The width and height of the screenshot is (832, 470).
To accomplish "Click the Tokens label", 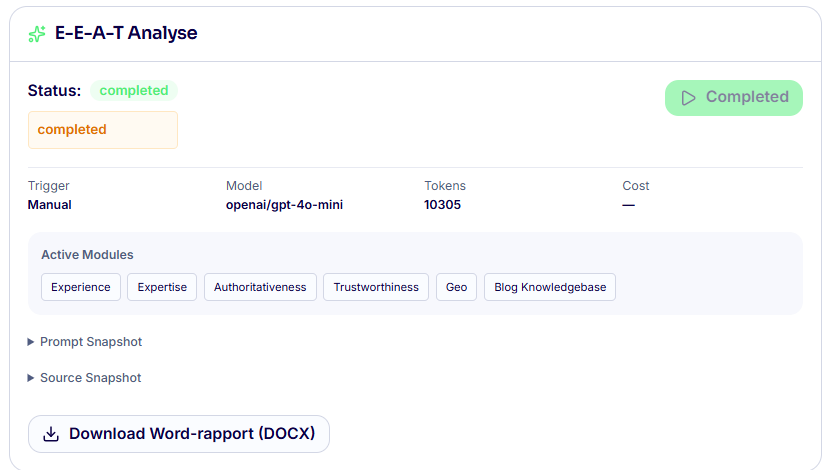I will (x=445, y=186).
